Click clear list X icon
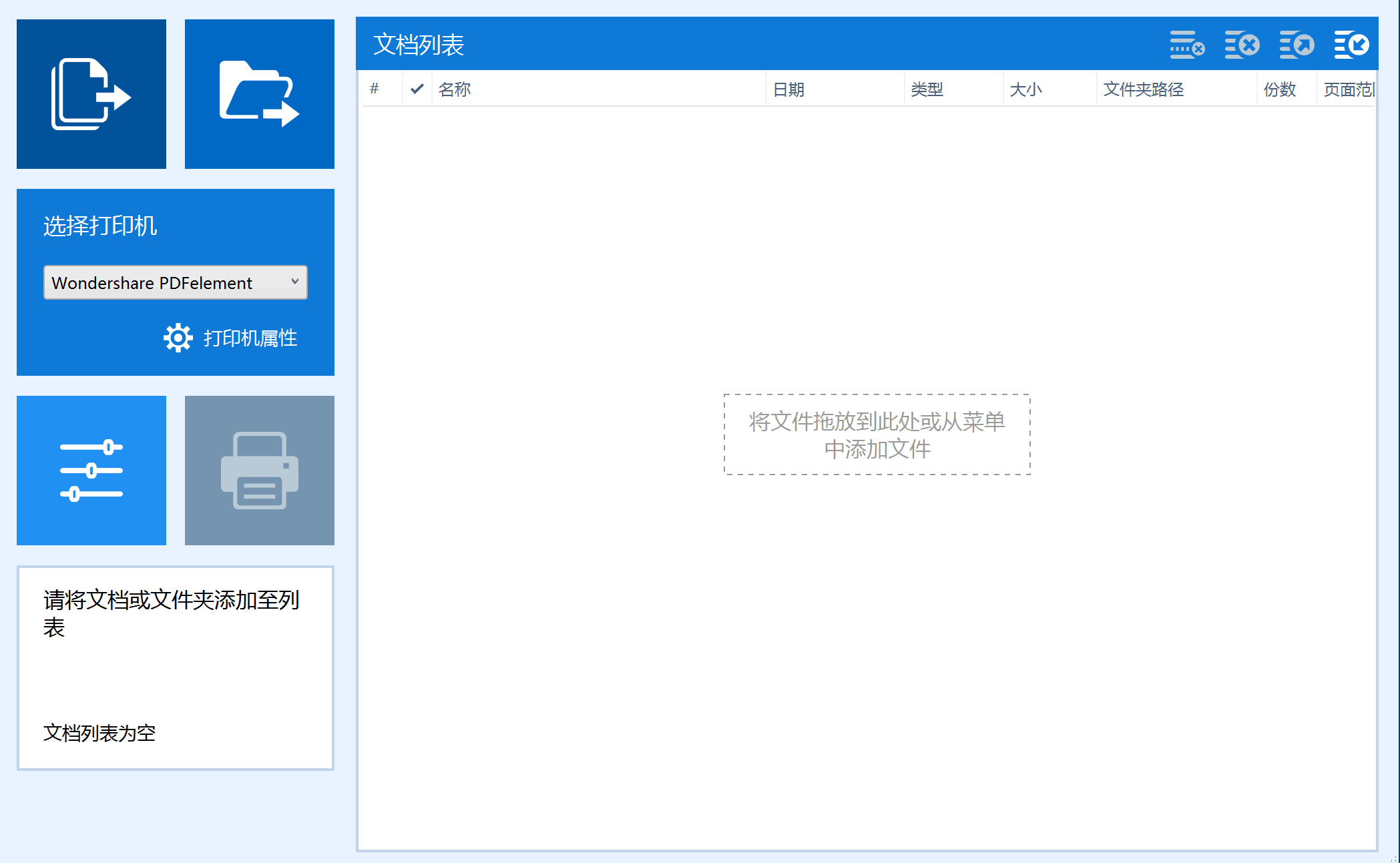 pyautogui.click(x=1242, y=45)
